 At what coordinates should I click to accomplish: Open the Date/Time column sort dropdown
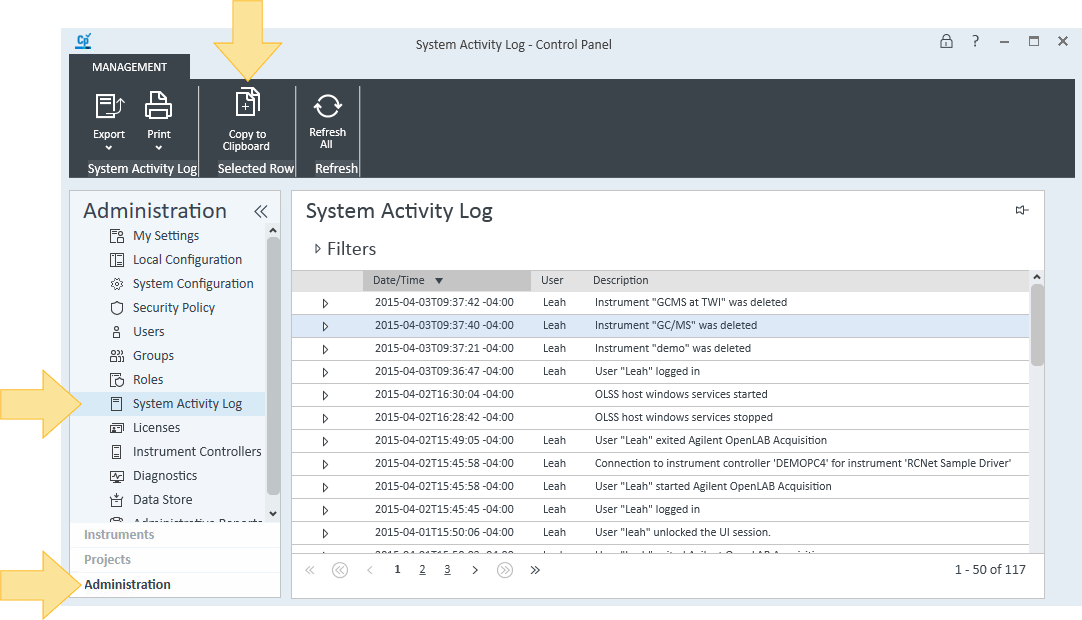coord(437,280)
